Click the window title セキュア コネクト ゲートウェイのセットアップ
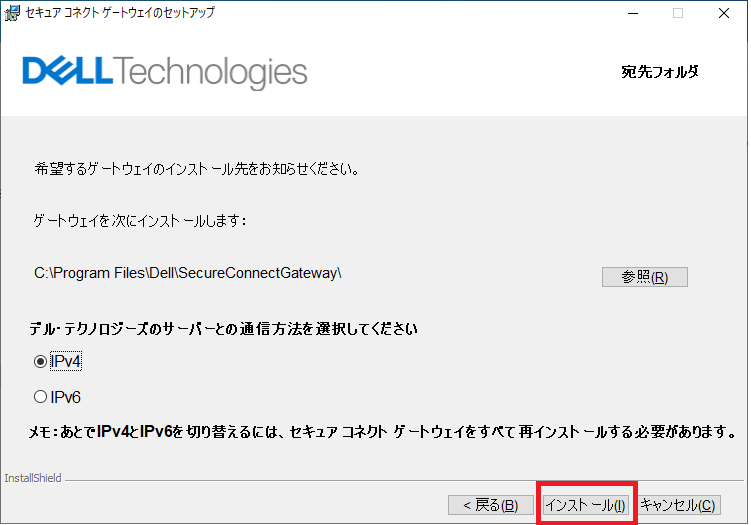 120,12
